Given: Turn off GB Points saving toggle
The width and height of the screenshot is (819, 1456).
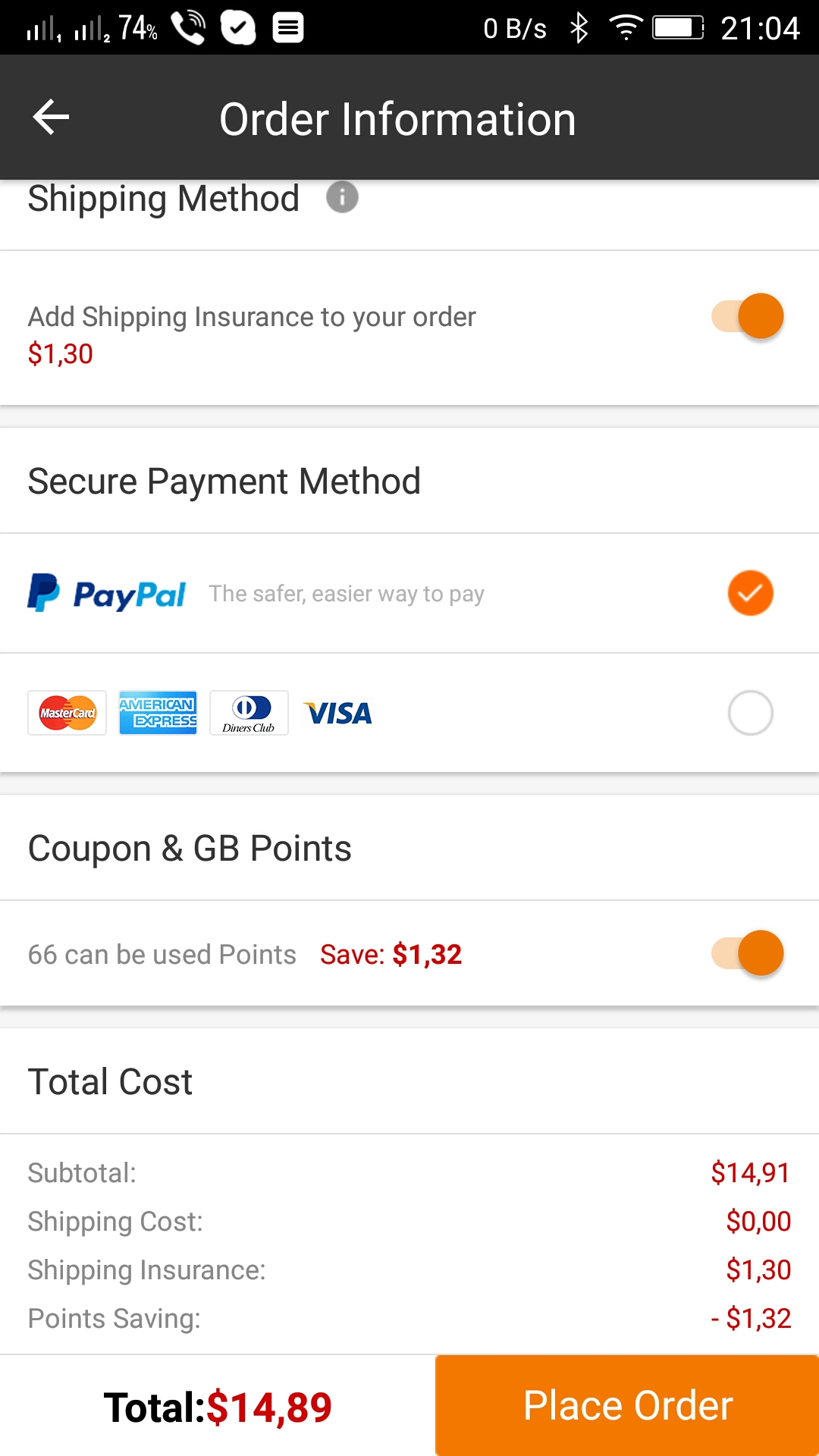Looking at the screenshot, I should point(748,953).
